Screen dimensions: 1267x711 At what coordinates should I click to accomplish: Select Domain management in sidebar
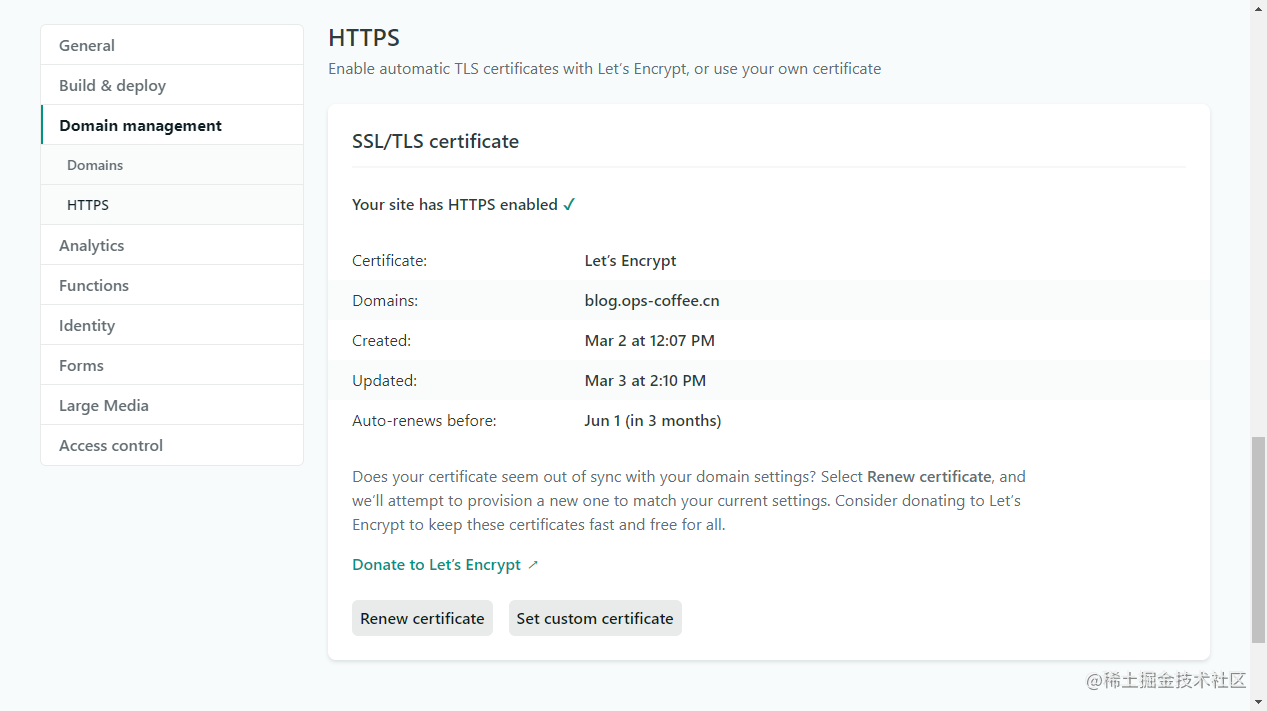click(172, 125)
